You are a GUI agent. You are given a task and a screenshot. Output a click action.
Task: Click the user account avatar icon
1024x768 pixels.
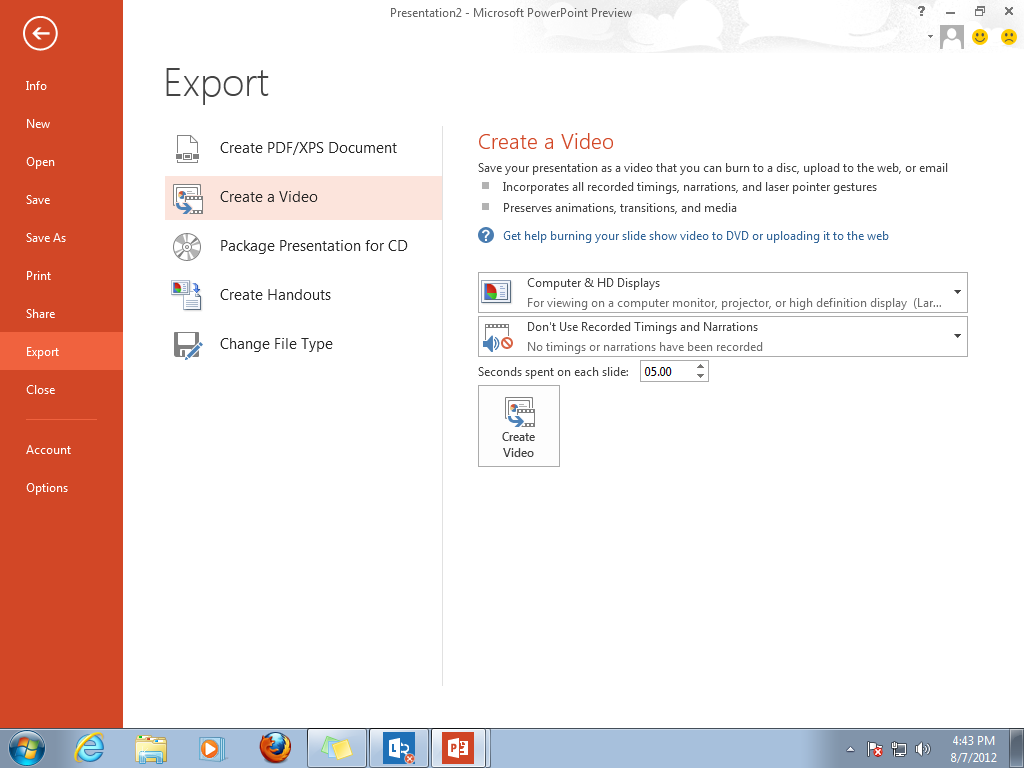coord(952,37)
